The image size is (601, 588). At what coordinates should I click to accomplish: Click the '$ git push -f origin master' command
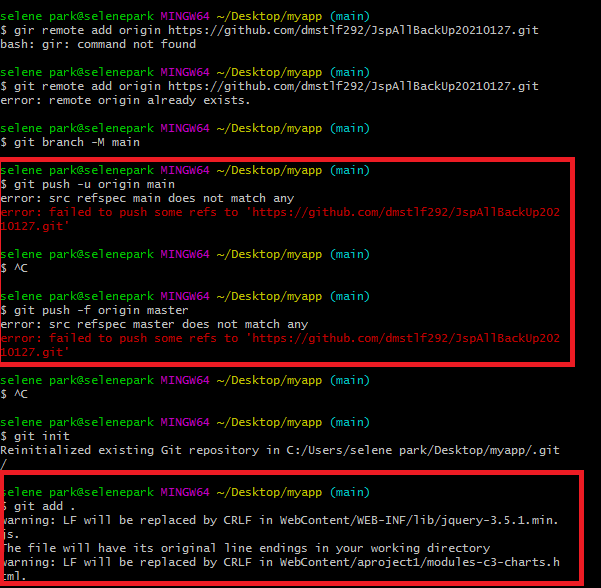[x=95, y=310]
